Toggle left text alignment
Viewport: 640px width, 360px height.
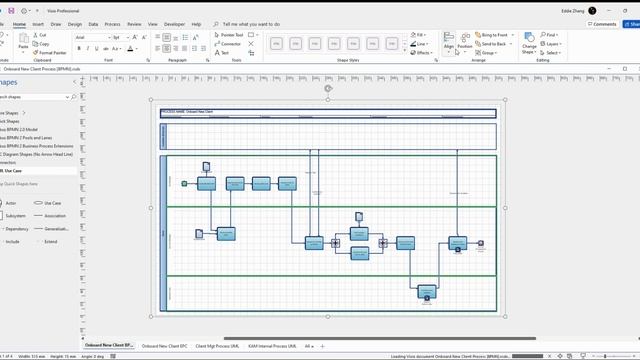(158, 49)
